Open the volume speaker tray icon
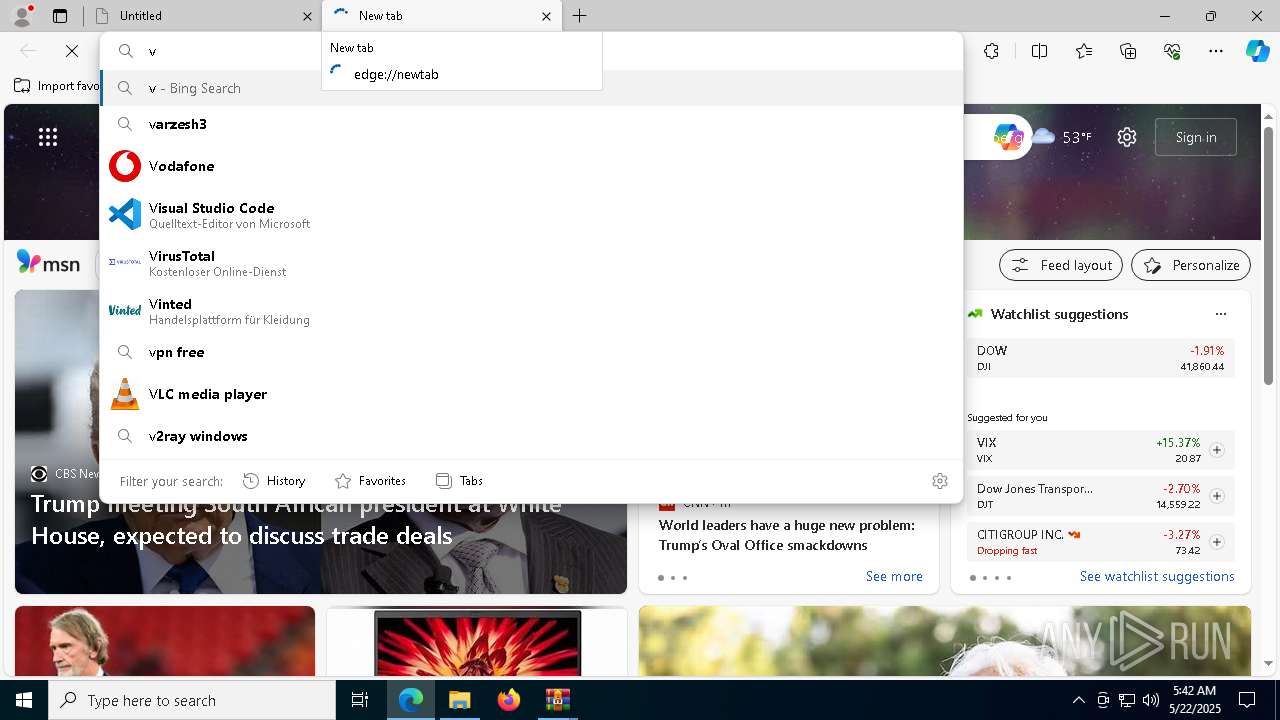This screenshot has width=1280, height=720. click(1150, 700)
